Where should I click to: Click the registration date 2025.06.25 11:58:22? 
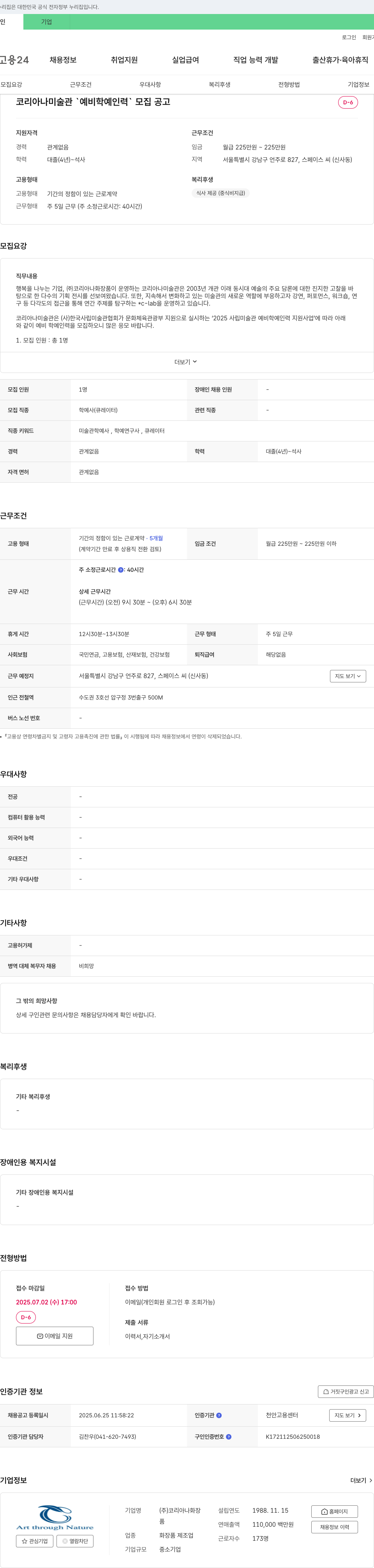point(106,1415)
